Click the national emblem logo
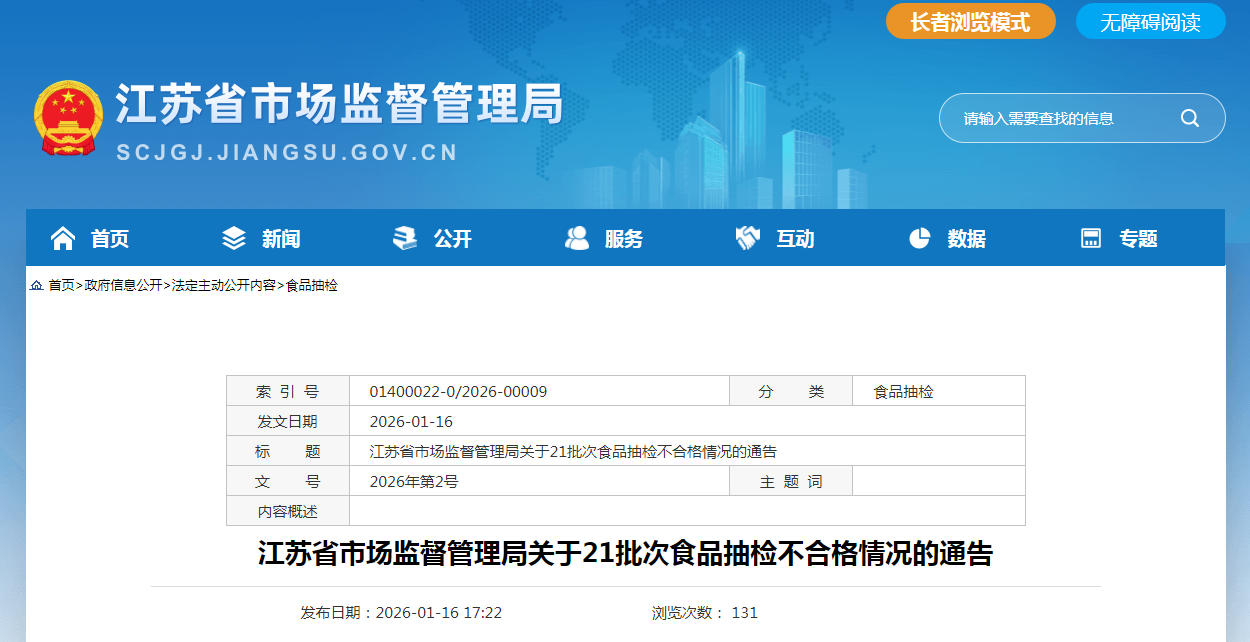 click(69, 118)
